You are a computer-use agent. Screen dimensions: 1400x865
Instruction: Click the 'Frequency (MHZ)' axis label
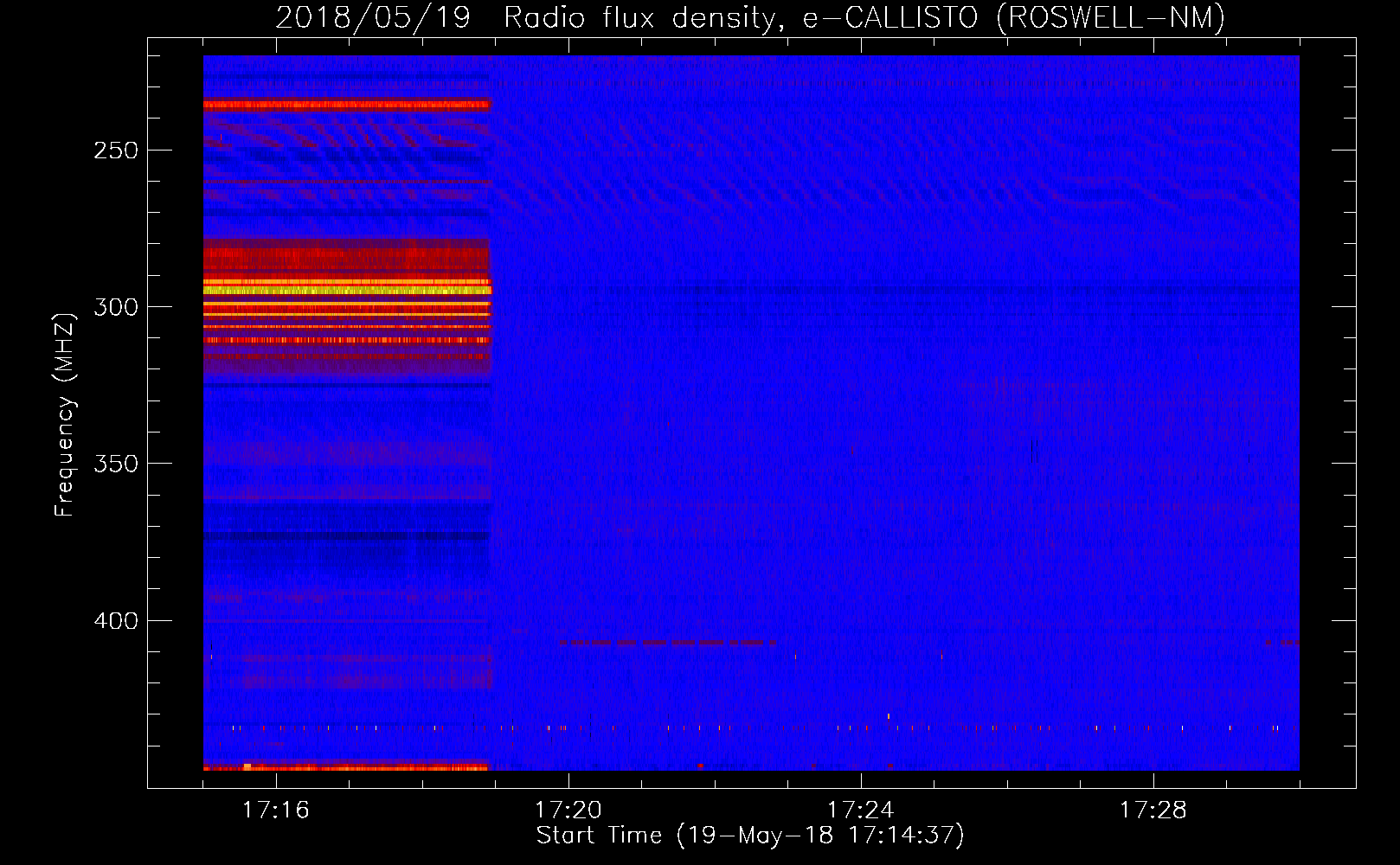pos(65,414)
